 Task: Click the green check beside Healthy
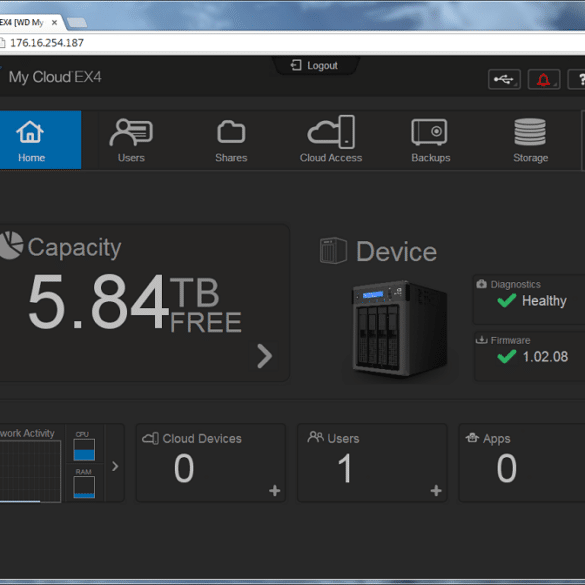pos(507,300)
